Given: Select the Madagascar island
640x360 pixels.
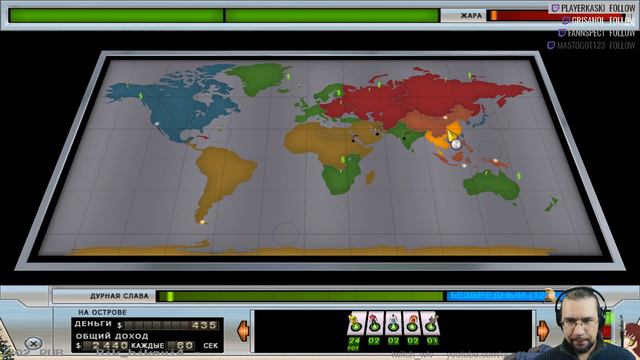Looking at the screenshot, I should [370, 178].
